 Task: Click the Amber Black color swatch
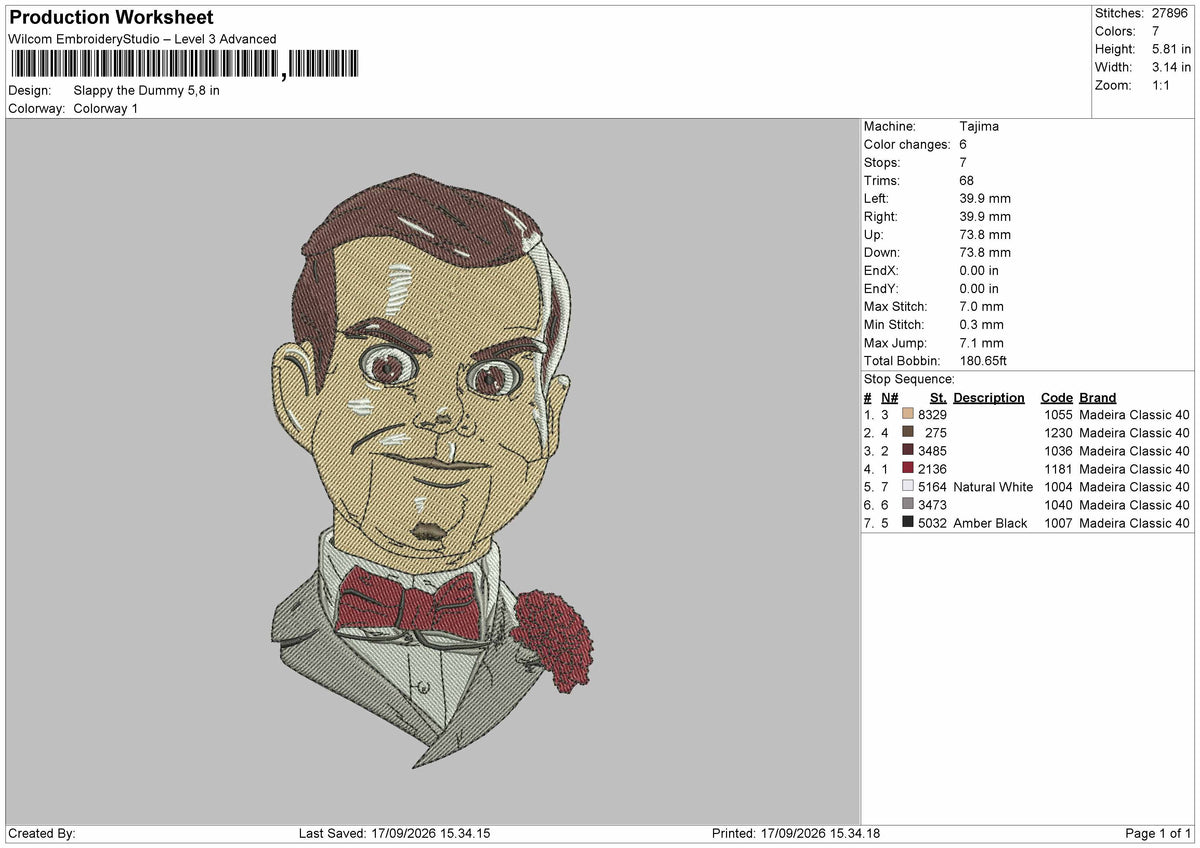pyautogui.click(x=908, y=523)
